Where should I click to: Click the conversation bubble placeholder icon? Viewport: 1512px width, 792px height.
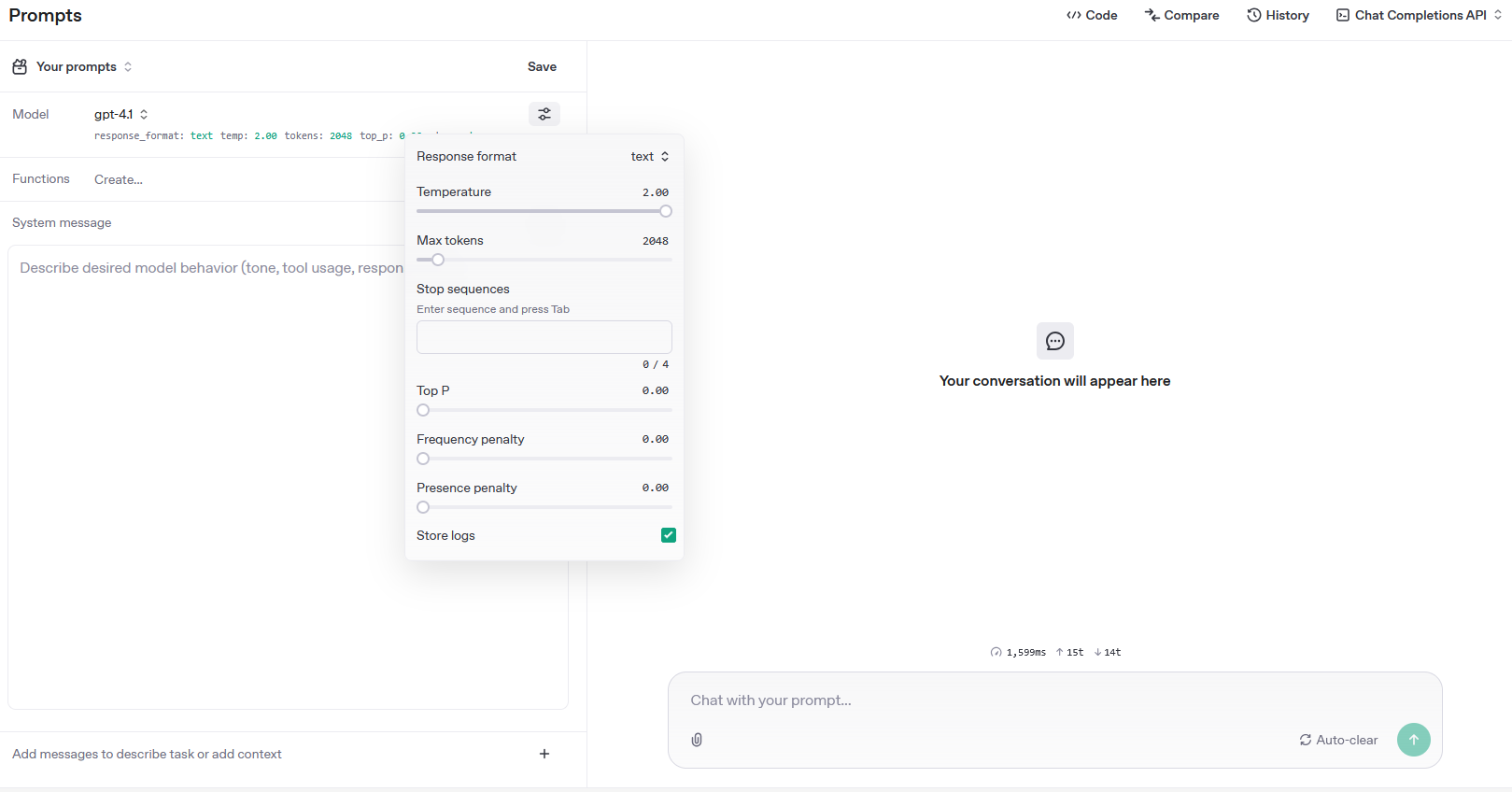(x=1055, y=341)
